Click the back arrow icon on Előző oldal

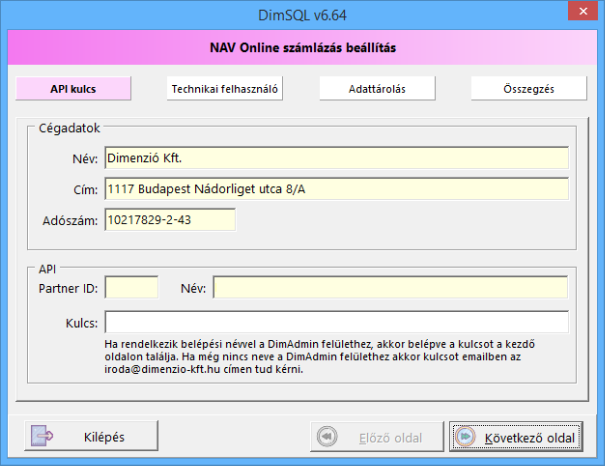coord(327,436)
